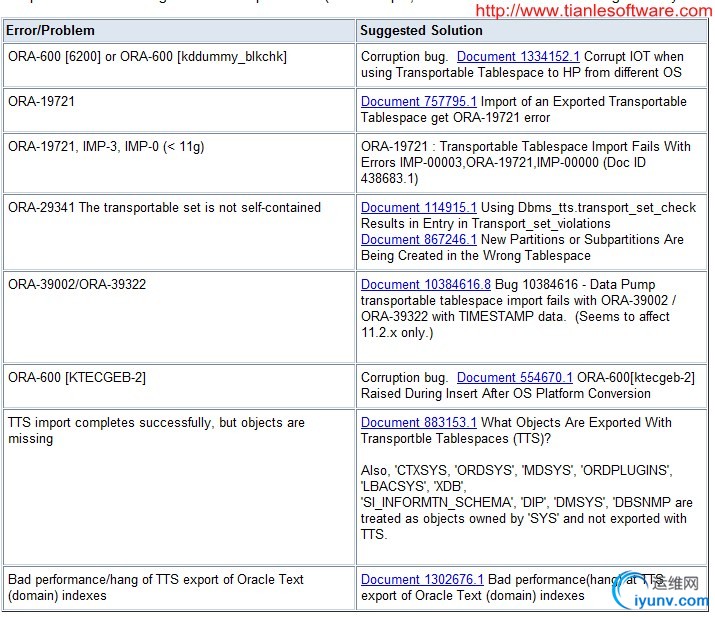Select the ORA-600 [KTECGEB-2] cell

[x=179, y=386]
